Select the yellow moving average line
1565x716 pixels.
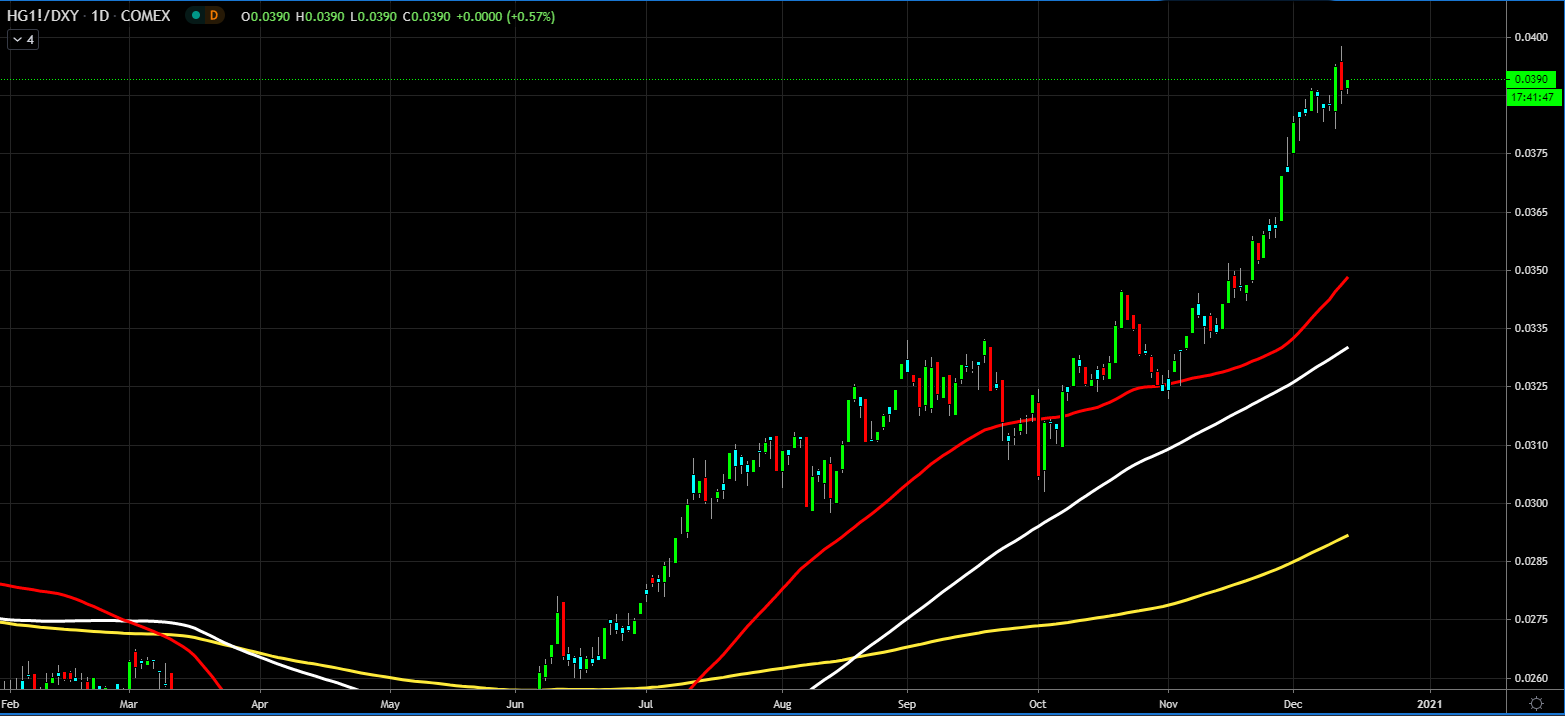1100,615
